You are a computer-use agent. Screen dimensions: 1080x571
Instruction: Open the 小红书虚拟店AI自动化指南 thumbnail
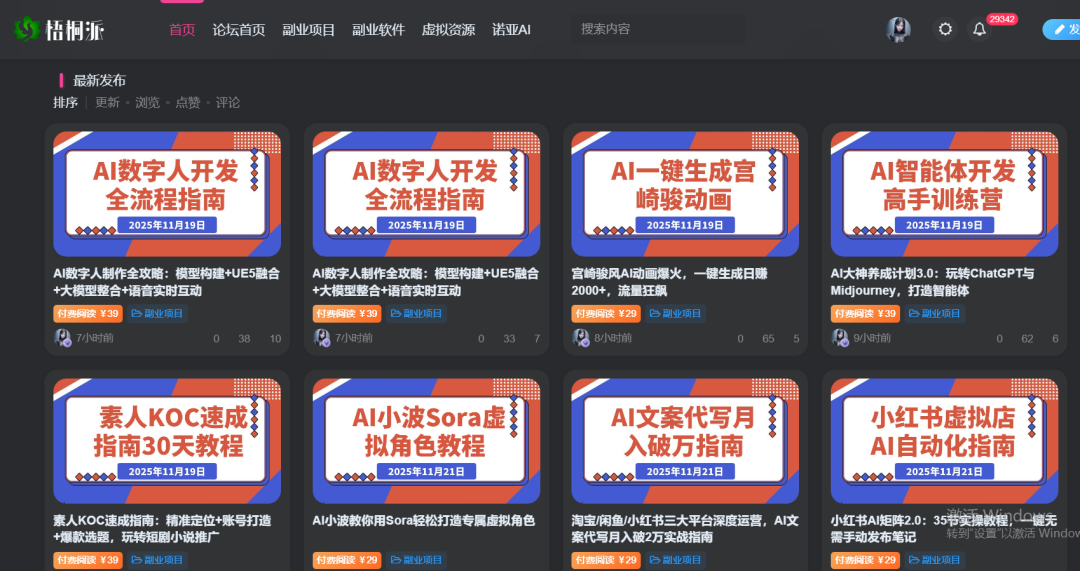click(944, 441)
